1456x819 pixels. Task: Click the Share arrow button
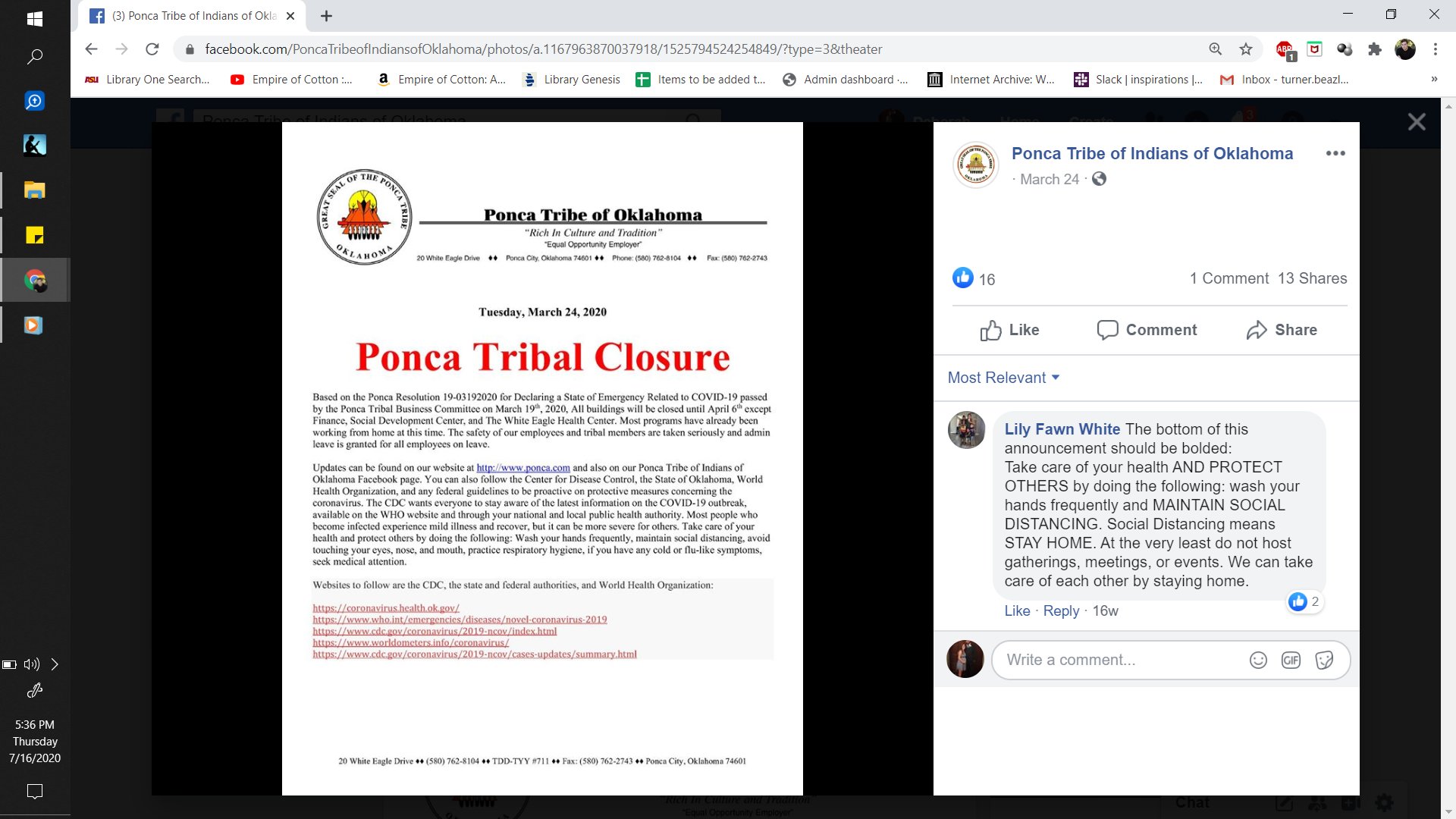pyautogui.click(x=1282, y=330)
